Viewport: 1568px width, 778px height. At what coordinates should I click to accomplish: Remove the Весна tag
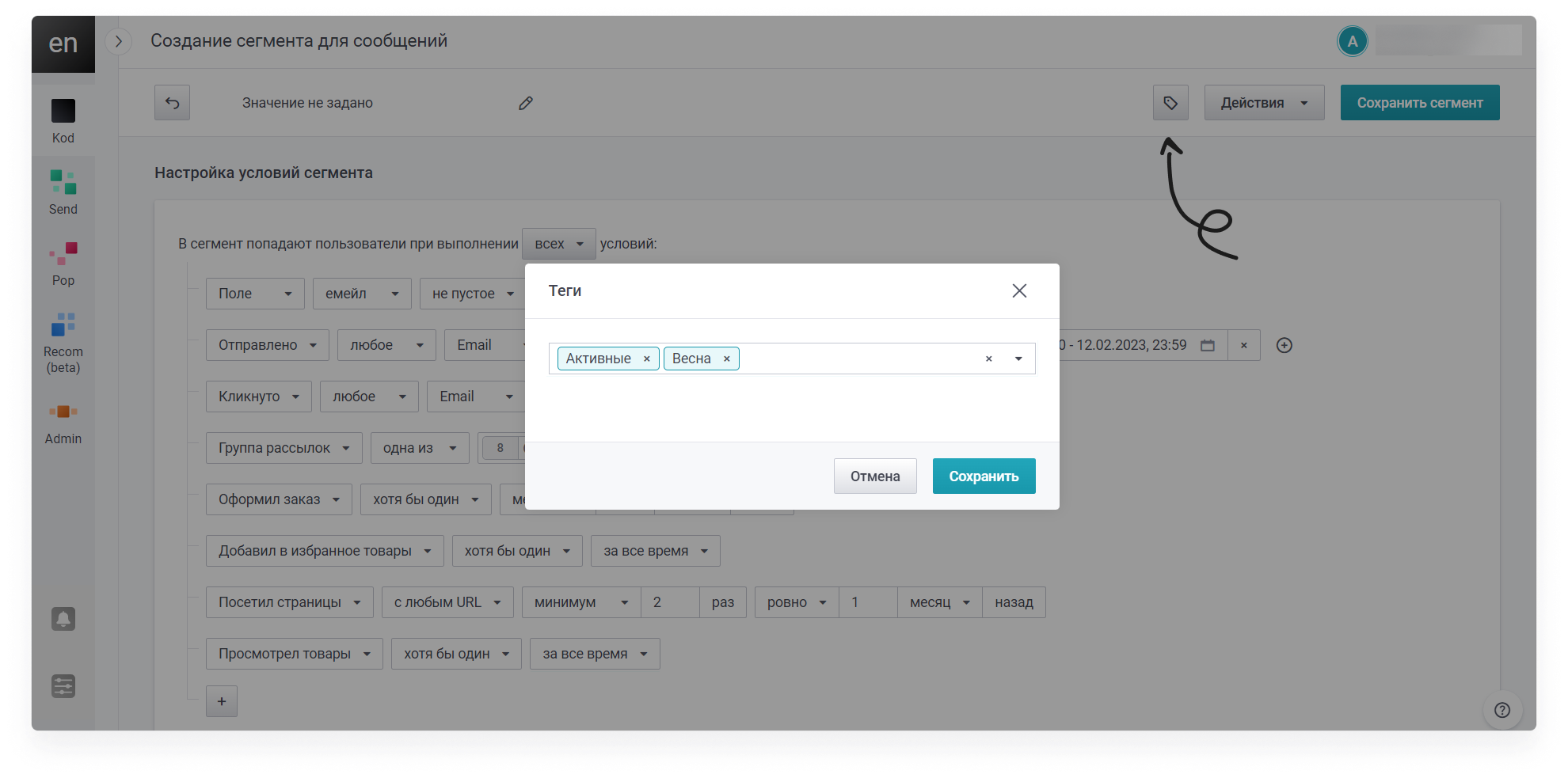[726, 359]
